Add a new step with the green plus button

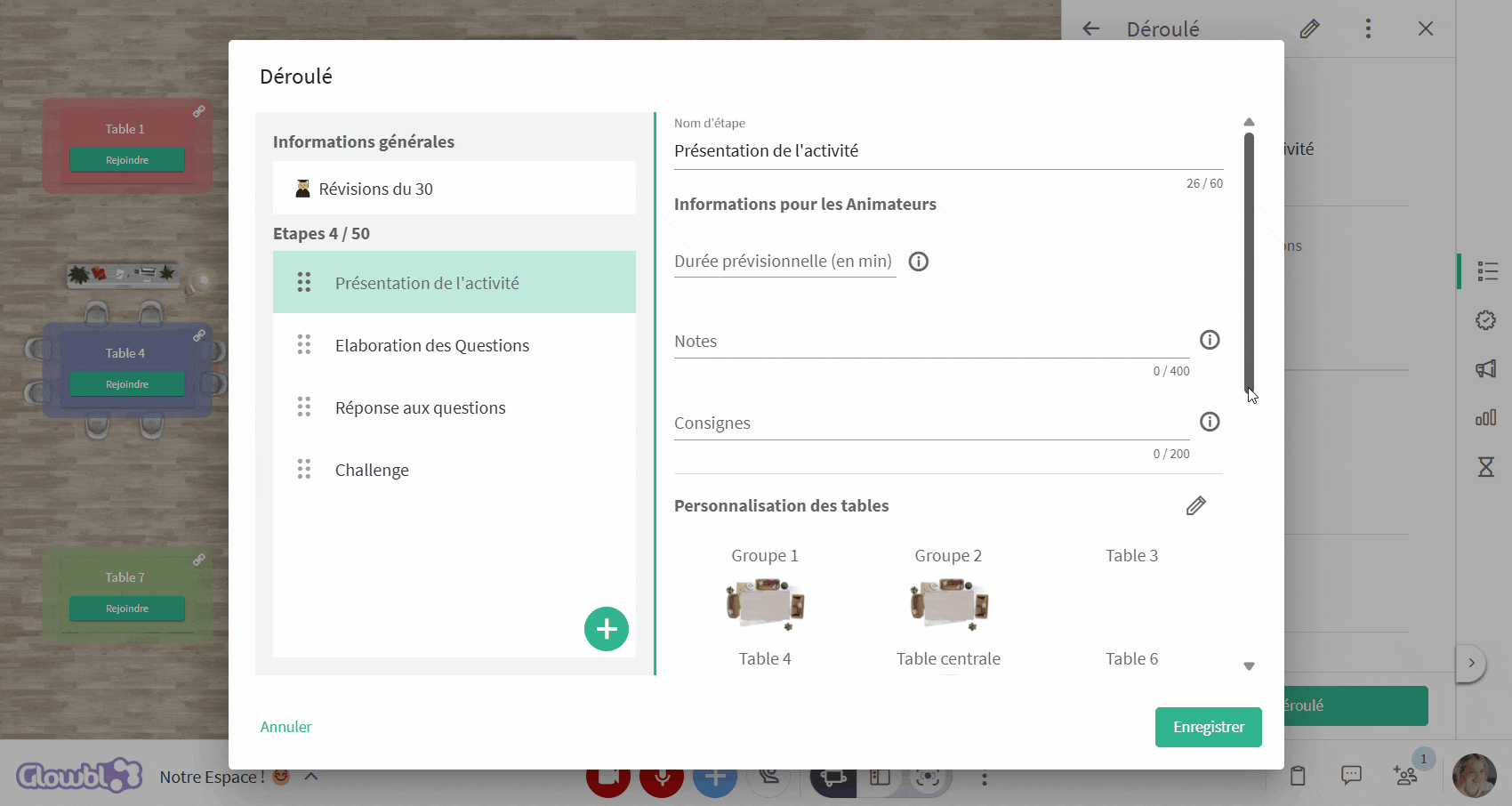click(607, 629)
